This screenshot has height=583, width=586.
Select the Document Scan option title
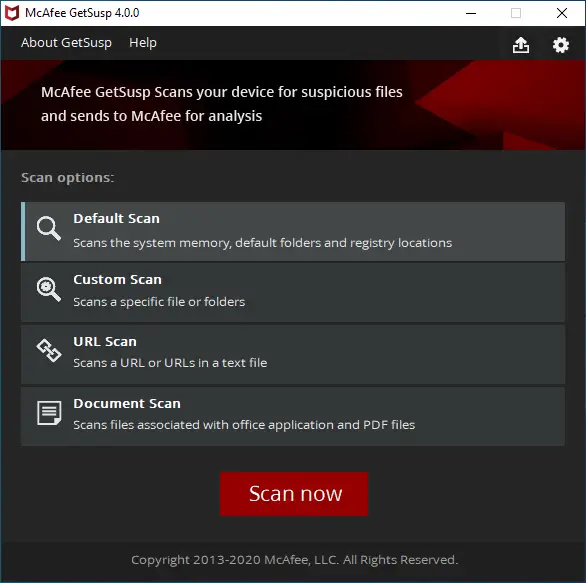127,404
